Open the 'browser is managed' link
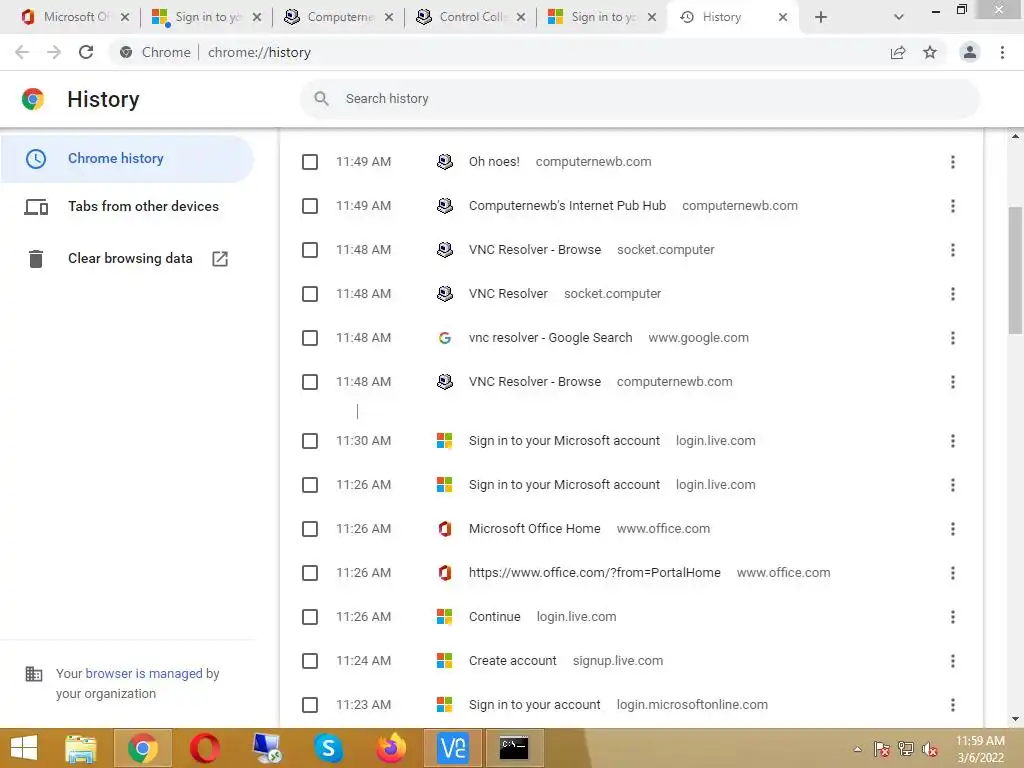The width and height of the screenshot is (1024, 768). [144, 673]
